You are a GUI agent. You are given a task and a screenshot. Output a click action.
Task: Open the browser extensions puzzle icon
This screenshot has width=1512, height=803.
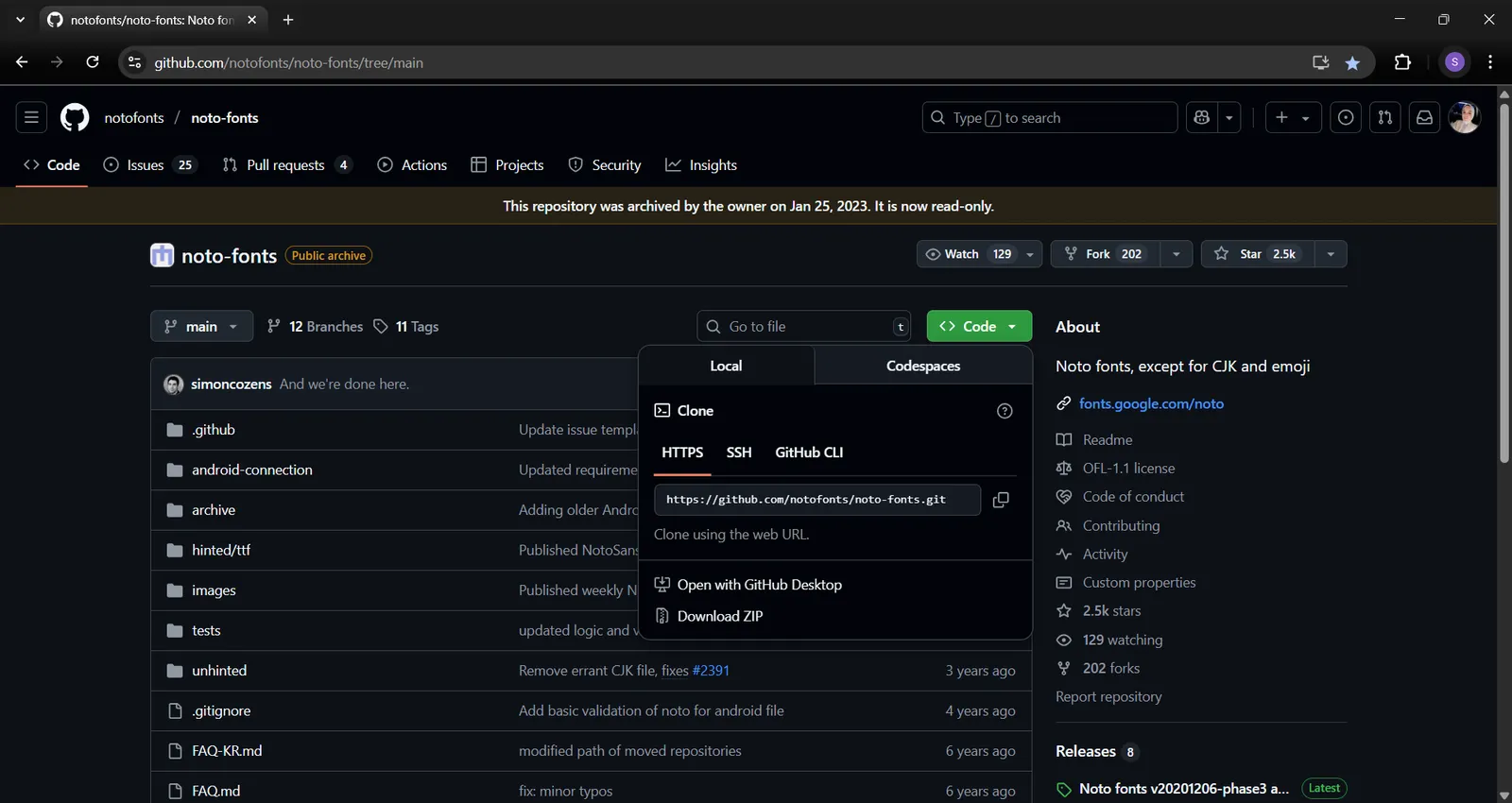[1402, 62]
